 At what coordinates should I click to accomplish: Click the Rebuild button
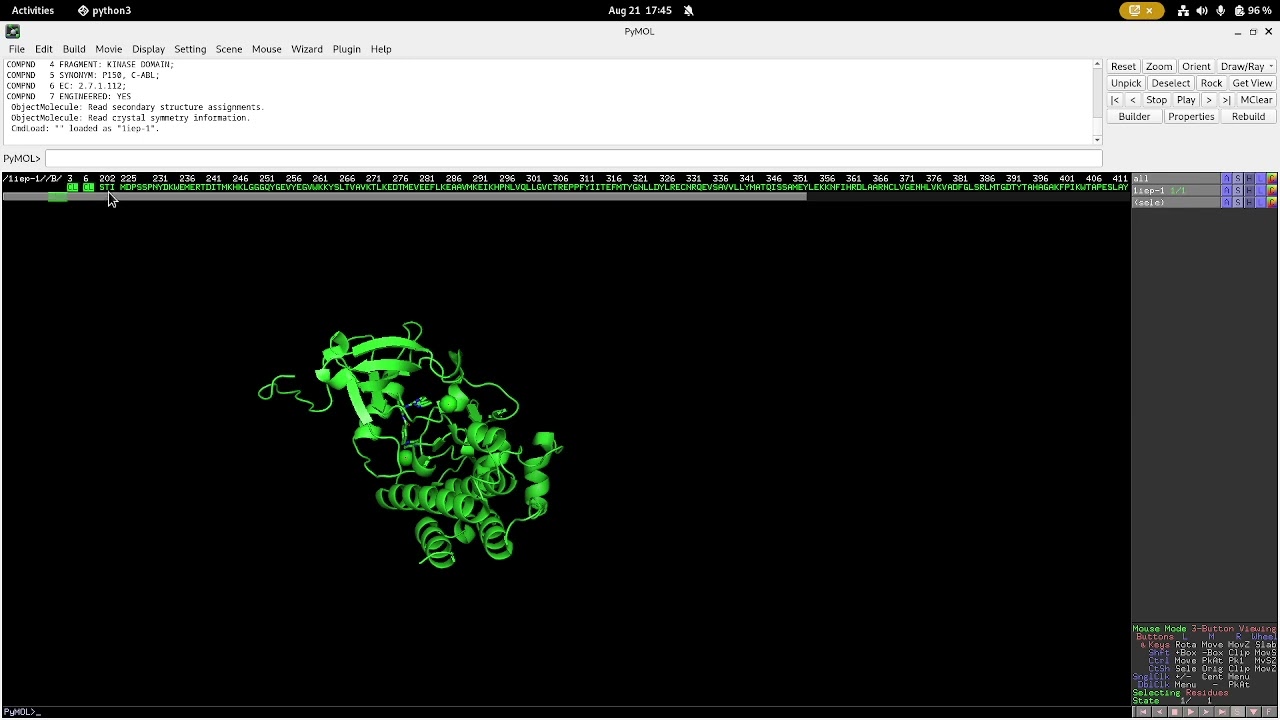1248,117
